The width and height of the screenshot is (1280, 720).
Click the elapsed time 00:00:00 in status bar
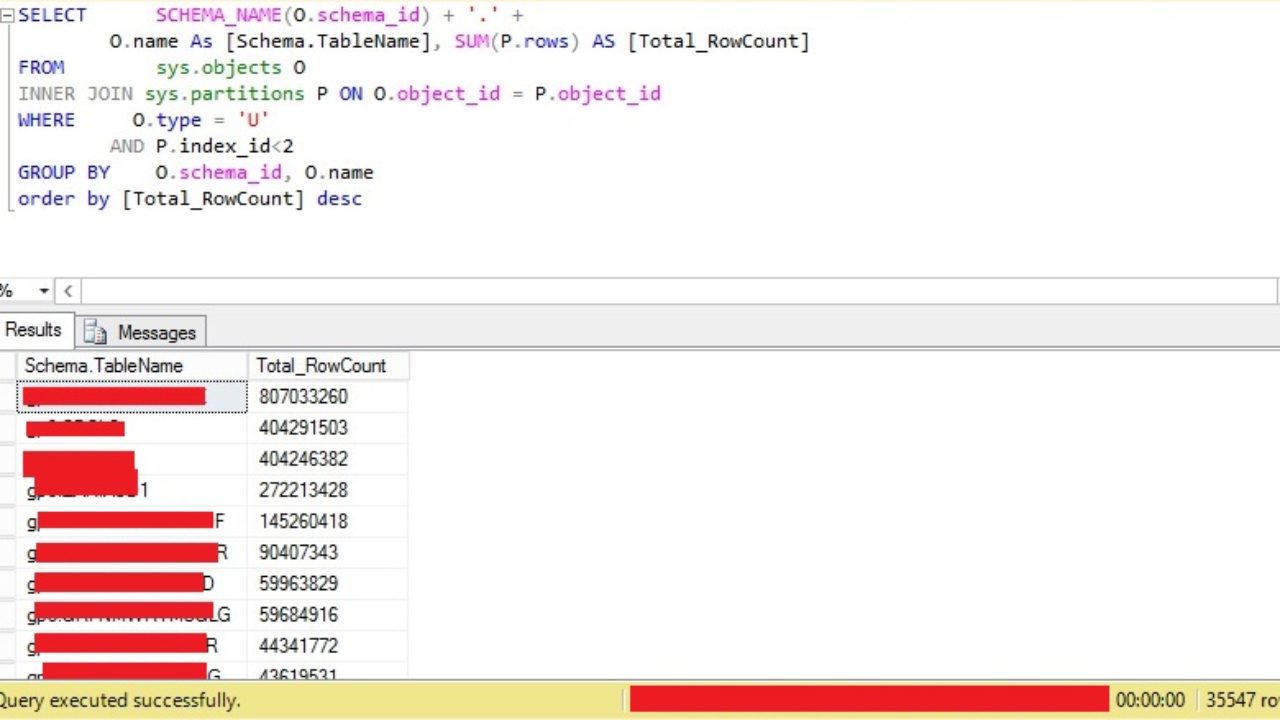click(1150, 700)
